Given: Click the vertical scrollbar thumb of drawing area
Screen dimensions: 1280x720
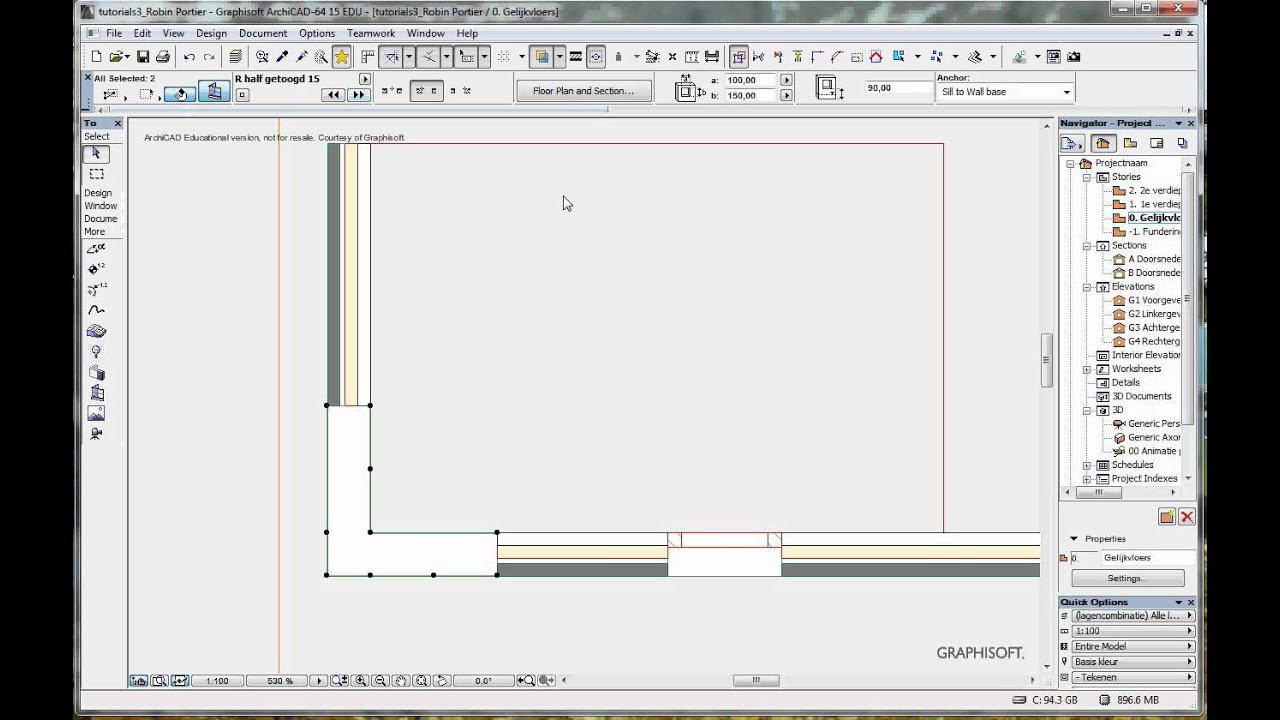Looking at the screenshot, I should click(x=1047, y=360).
